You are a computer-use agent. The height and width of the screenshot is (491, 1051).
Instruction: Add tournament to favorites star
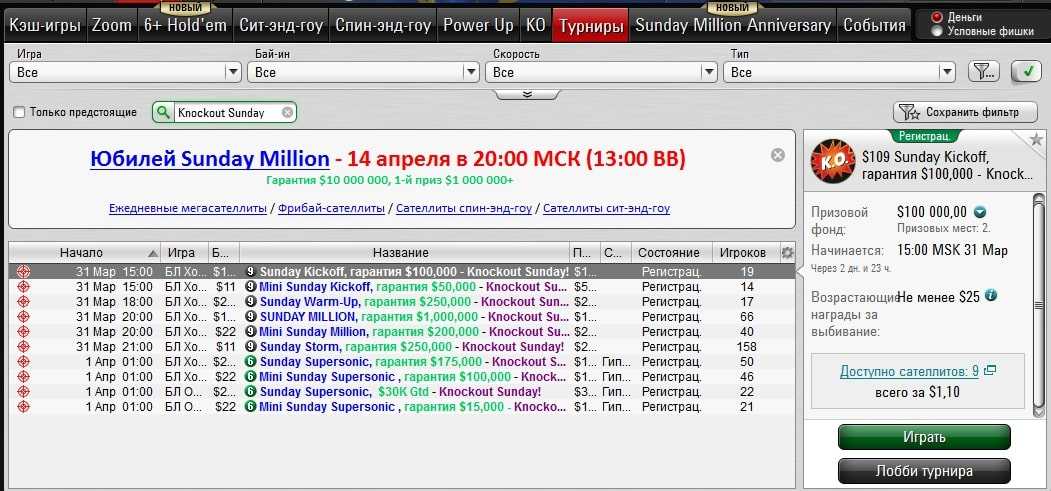click(1036, 139)
